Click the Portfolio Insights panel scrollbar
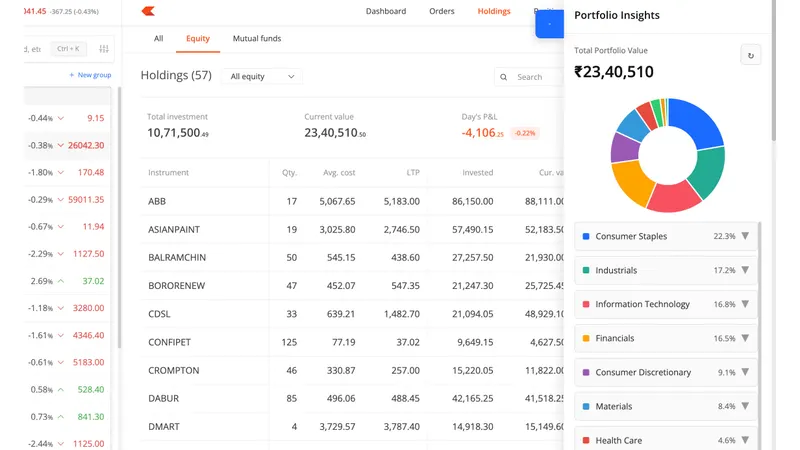Screen dimensions: 800x450 (x=773, y=70)
